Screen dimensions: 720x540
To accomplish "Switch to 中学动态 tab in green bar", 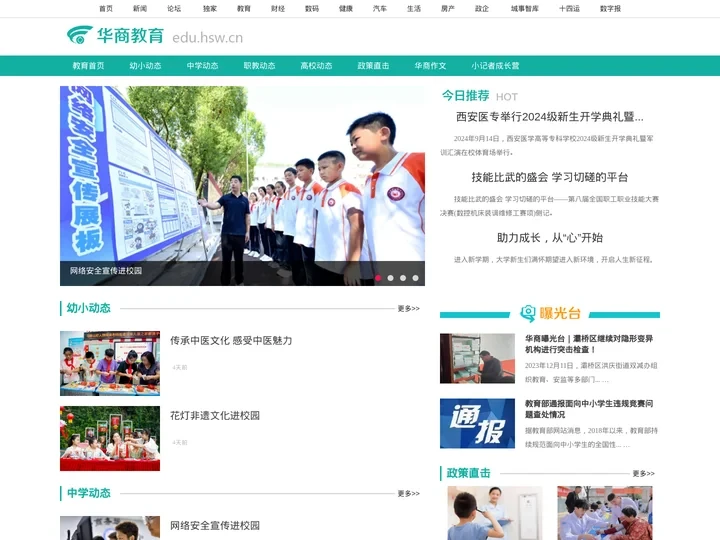I will coord(202,66).
